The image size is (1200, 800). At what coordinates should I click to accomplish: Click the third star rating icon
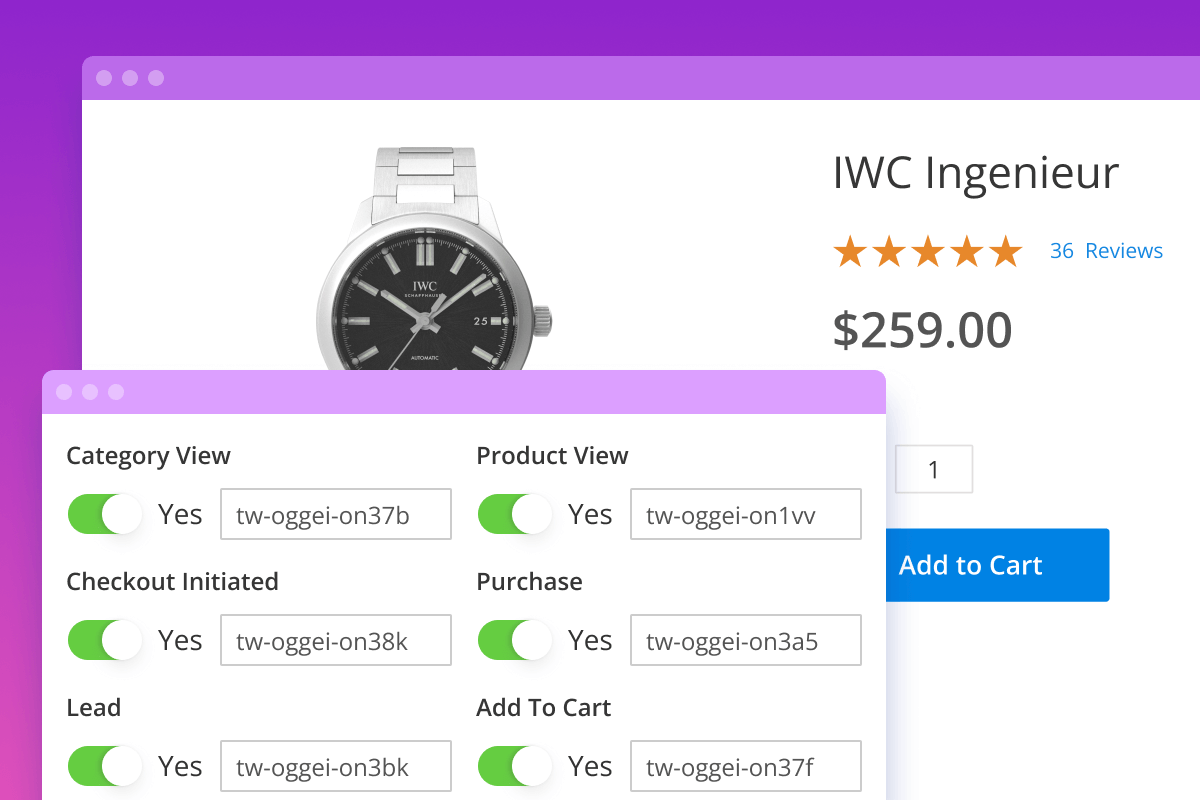(928, 251)
